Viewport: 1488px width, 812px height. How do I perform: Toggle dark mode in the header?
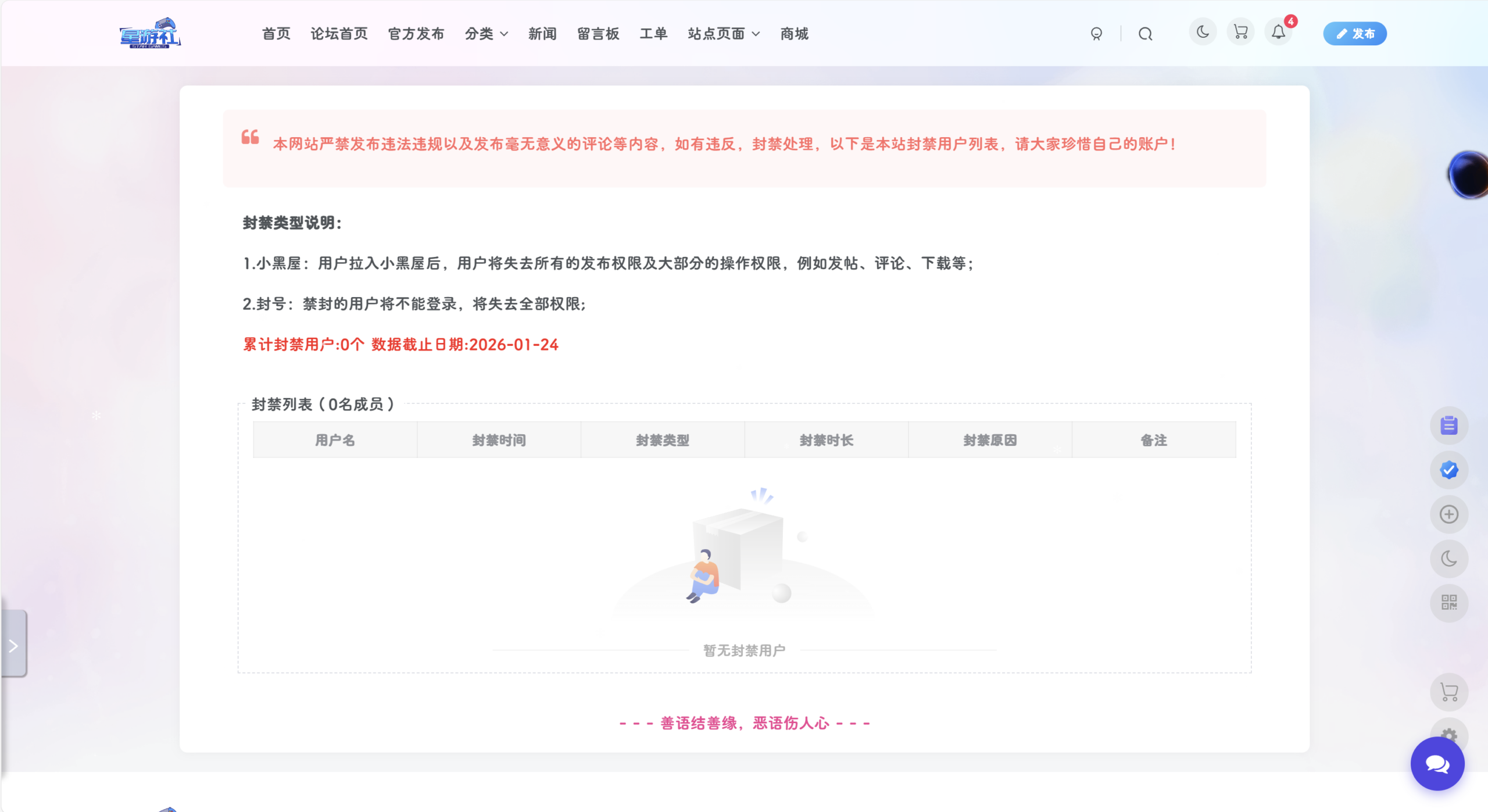pos(1203,32)
